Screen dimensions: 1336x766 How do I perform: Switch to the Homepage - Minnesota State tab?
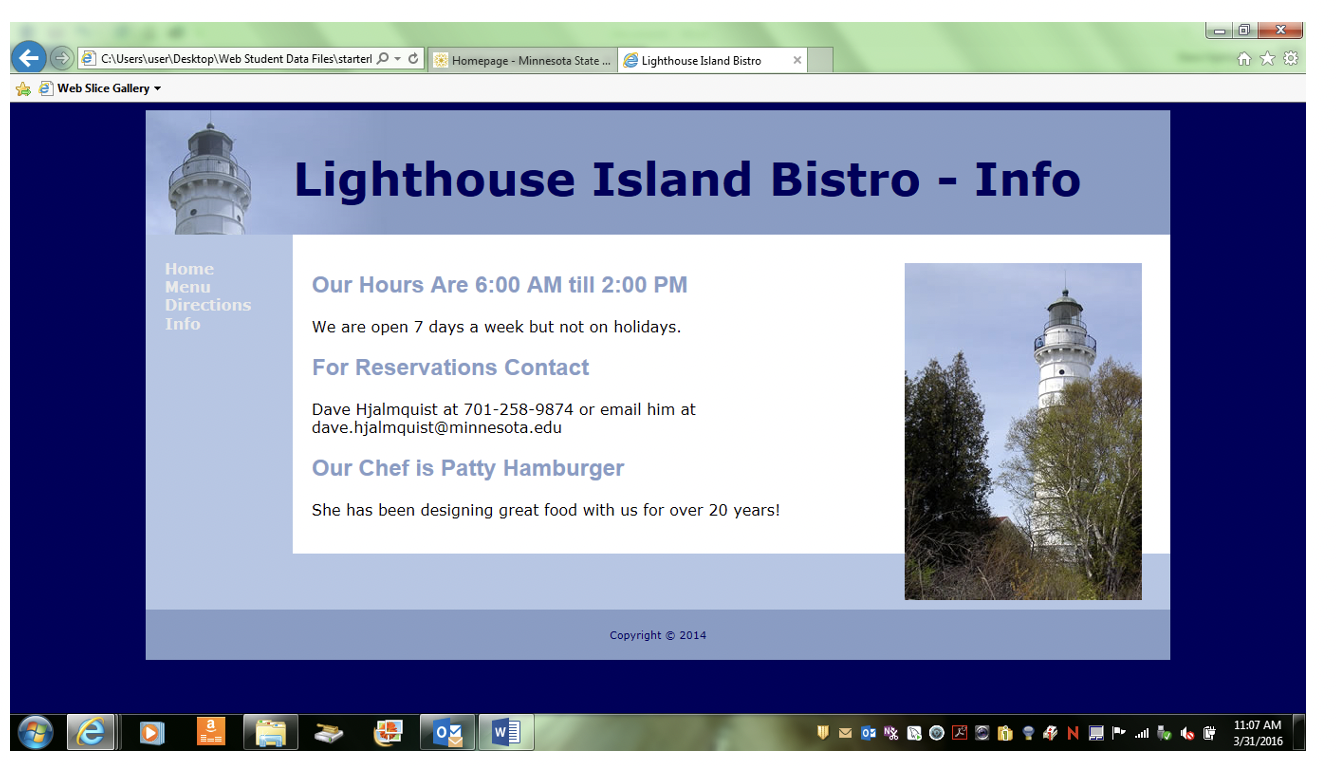pos(521,60)
